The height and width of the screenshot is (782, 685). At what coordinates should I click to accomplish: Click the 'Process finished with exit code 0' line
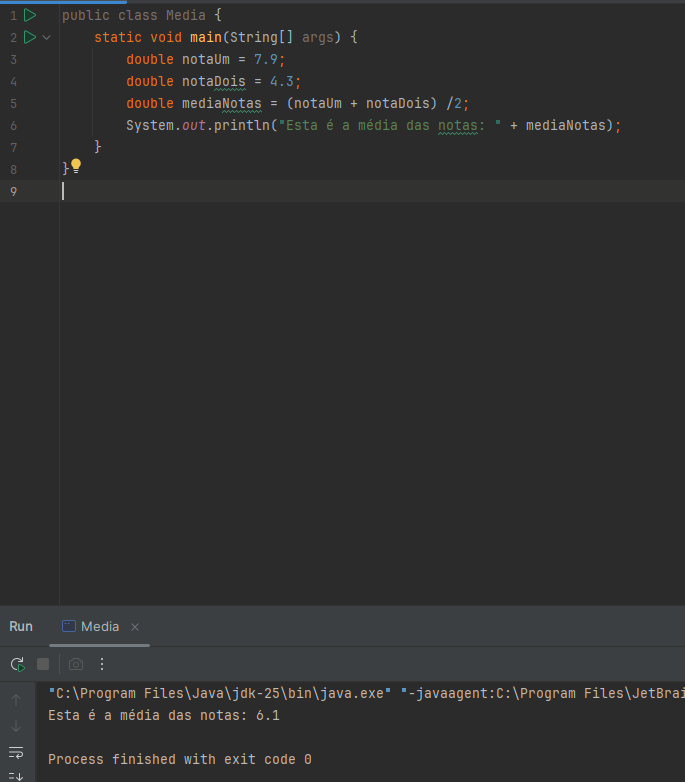179,759
